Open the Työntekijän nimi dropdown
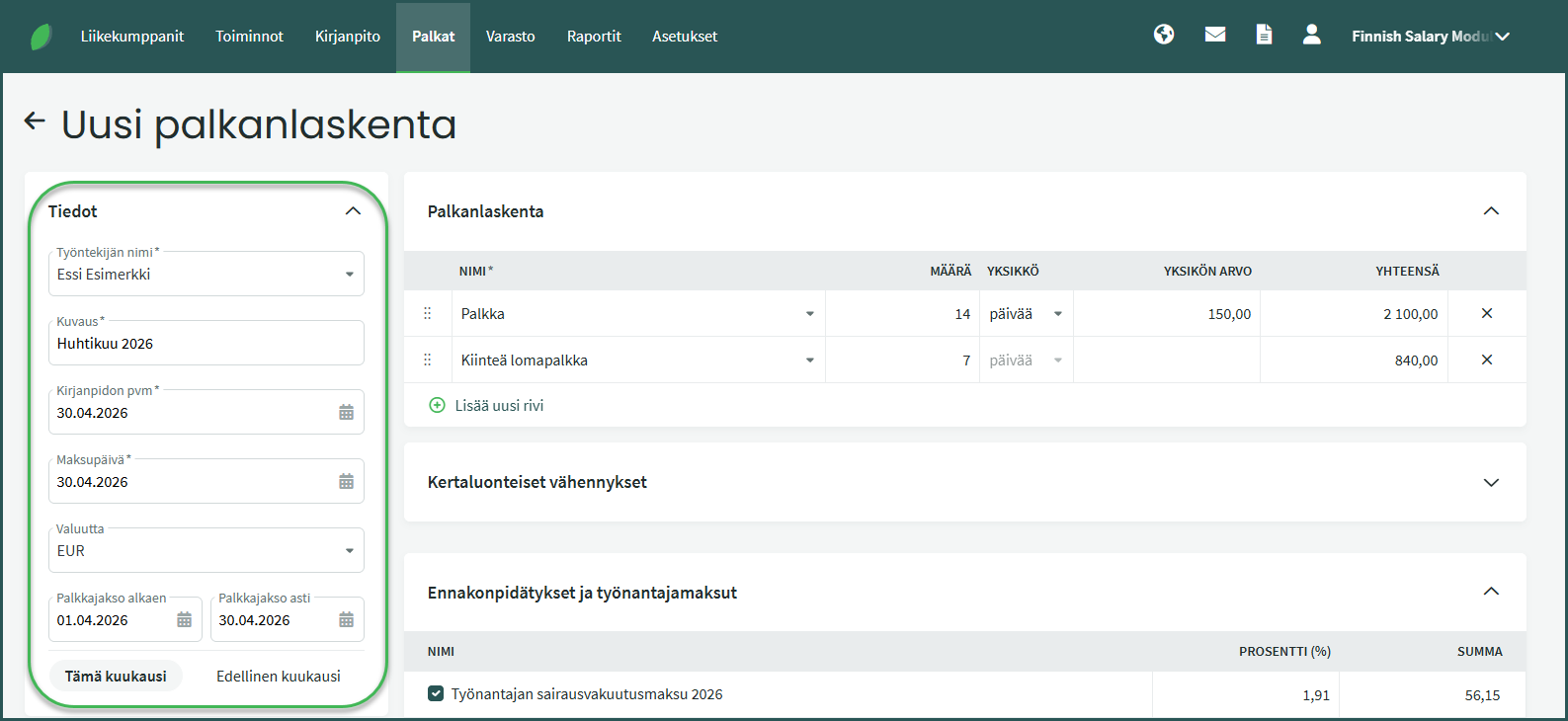1568x721 pixels. click(x=349, y=275)
